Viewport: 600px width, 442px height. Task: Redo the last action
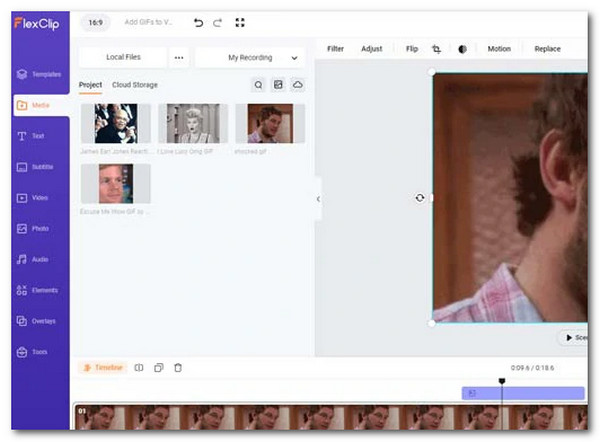(x=217, y=23)
